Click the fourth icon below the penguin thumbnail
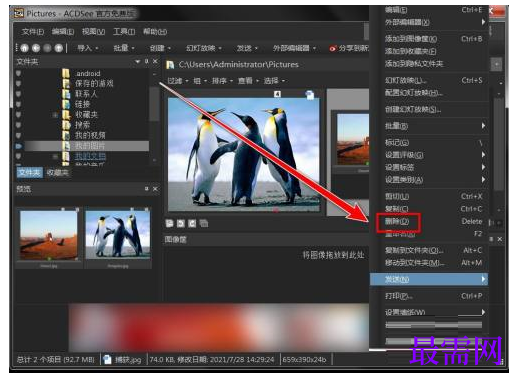The height and width of the screenshot is (382, 521). 204,223
